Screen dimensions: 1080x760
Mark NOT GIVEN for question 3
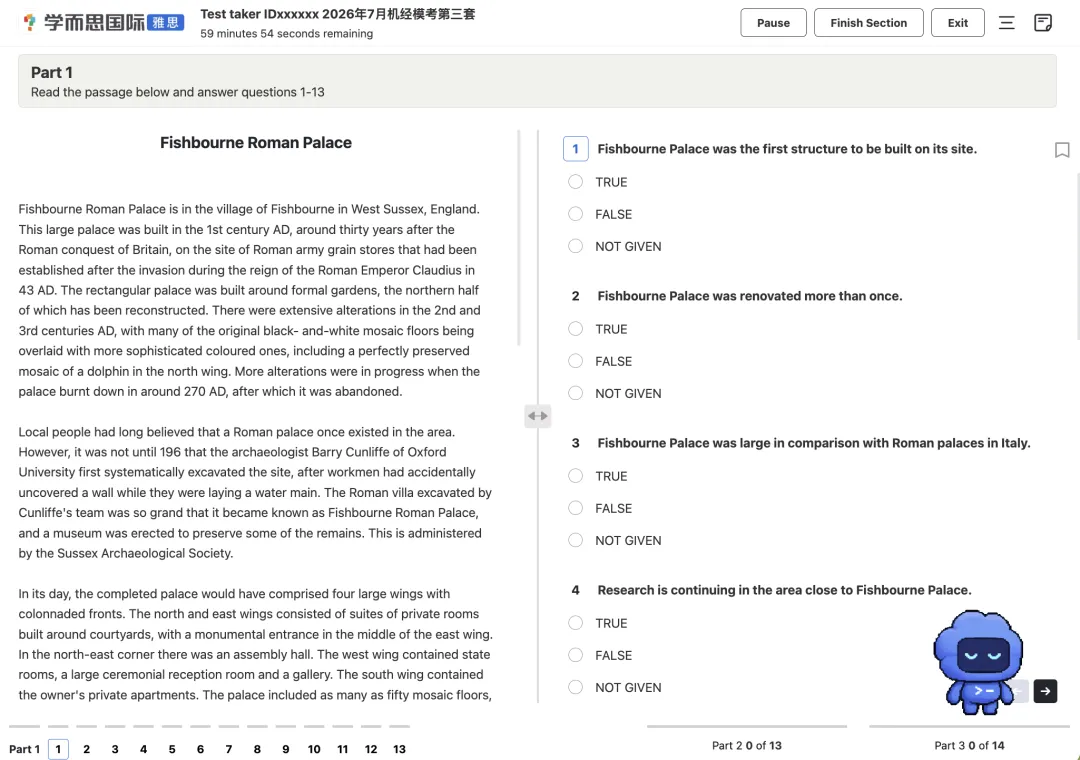point(575,540)
